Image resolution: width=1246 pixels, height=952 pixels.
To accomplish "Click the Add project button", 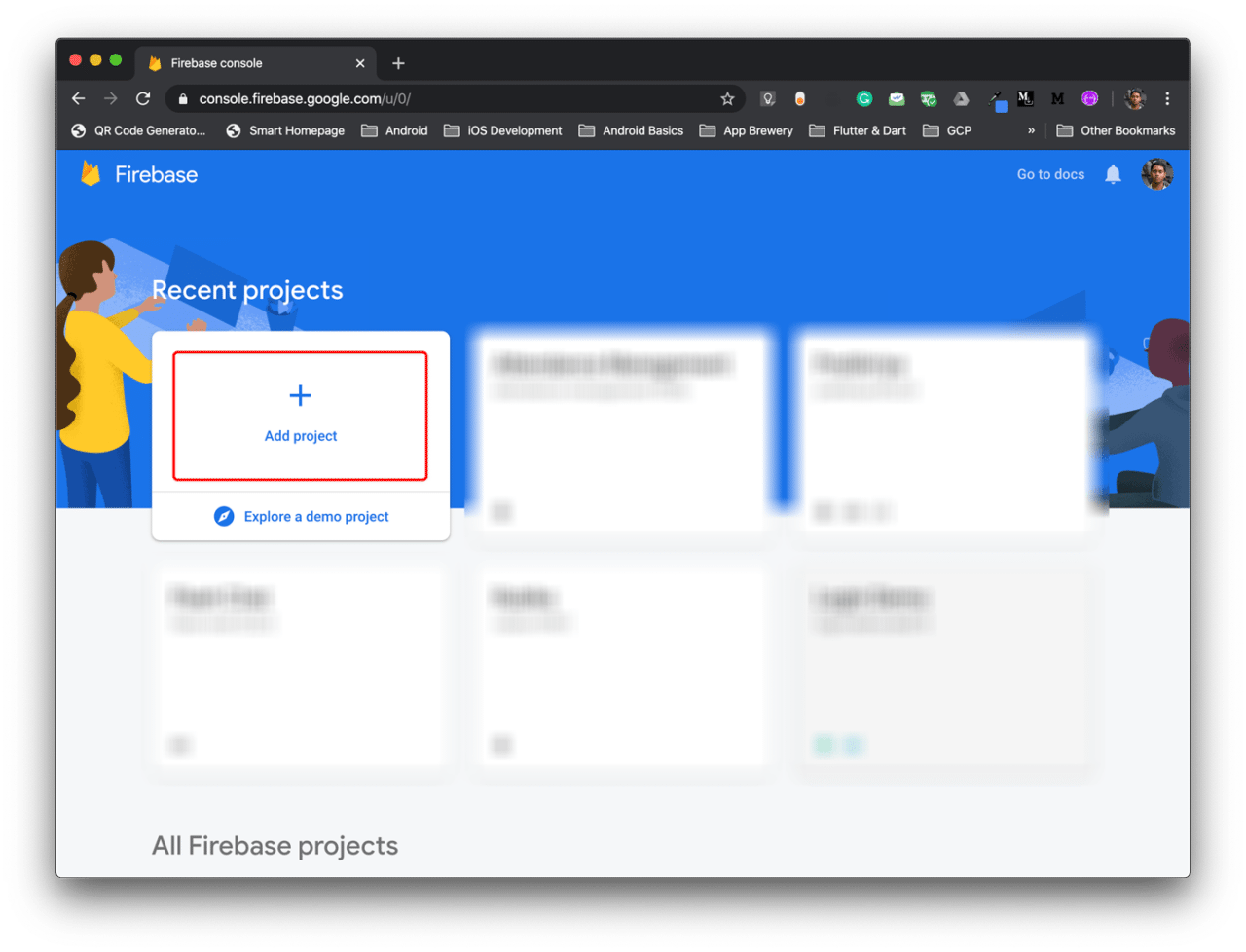I will tap(300, 416).
